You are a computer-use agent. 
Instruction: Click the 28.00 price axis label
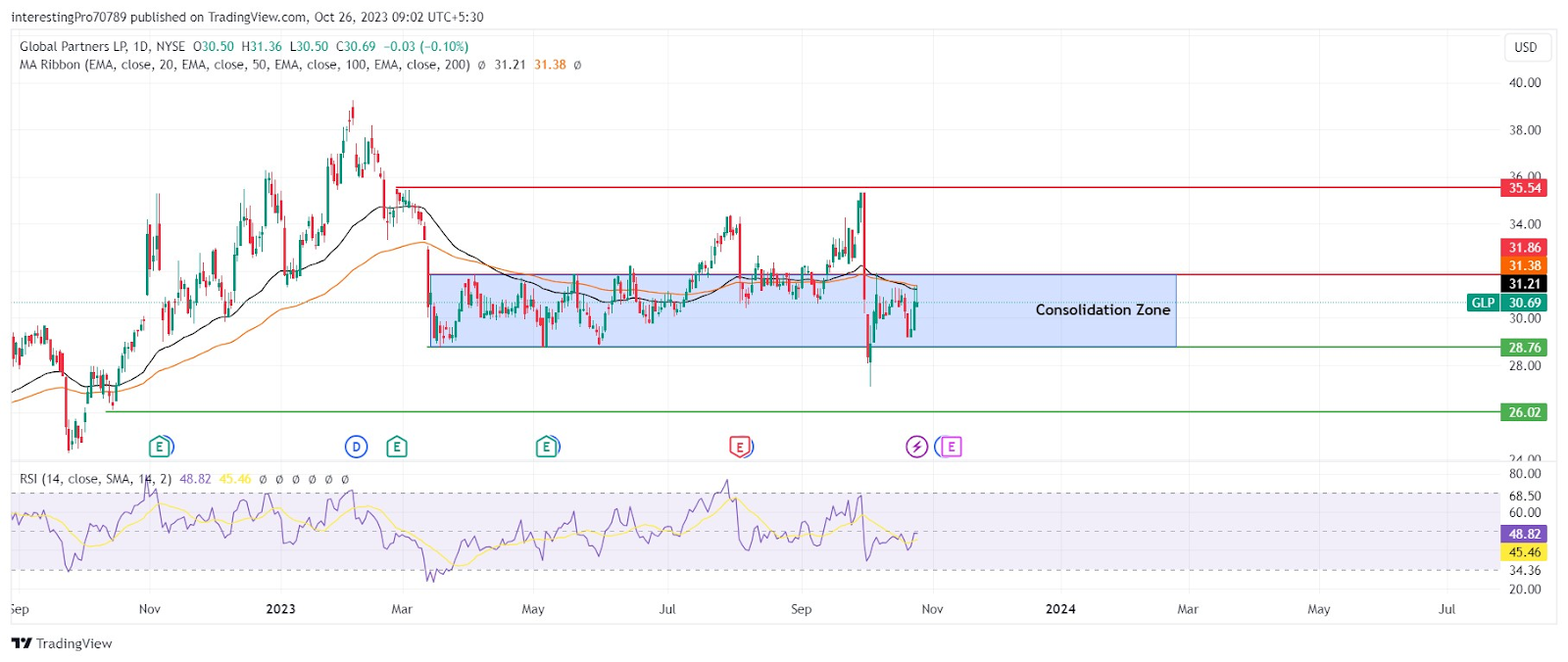(1525, 366)
